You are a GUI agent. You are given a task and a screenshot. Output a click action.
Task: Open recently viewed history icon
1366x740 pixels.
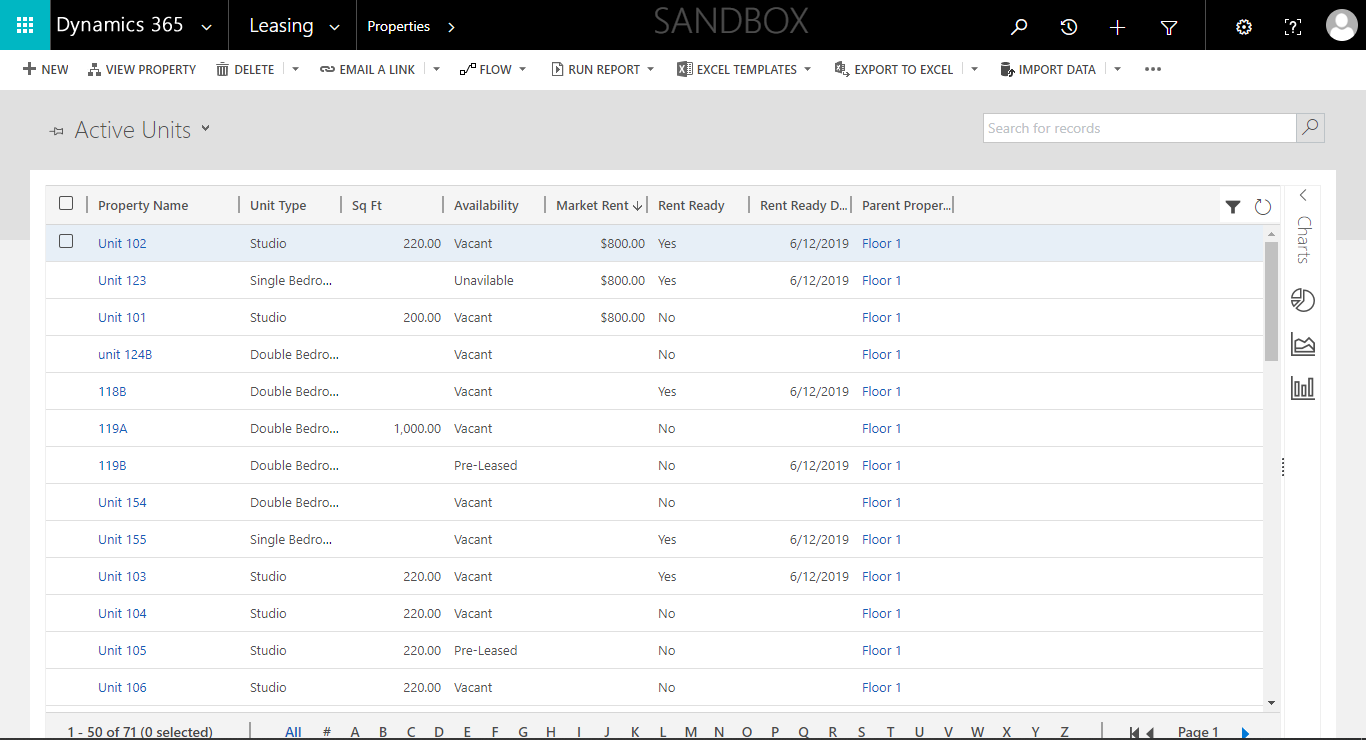1069,27
